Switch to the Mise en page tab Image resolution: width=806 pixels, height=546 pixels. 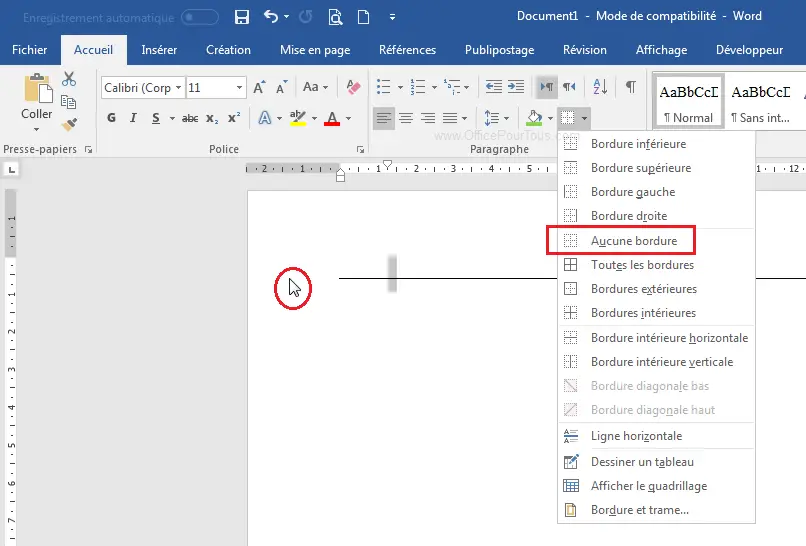(315, 50)
